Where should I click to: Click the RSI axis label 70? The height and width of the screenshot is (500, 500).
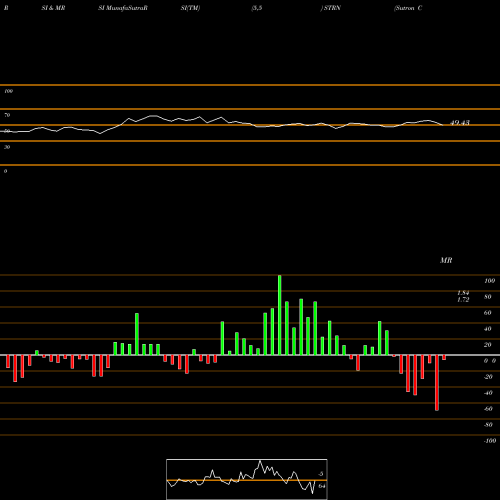click(7, 115)
